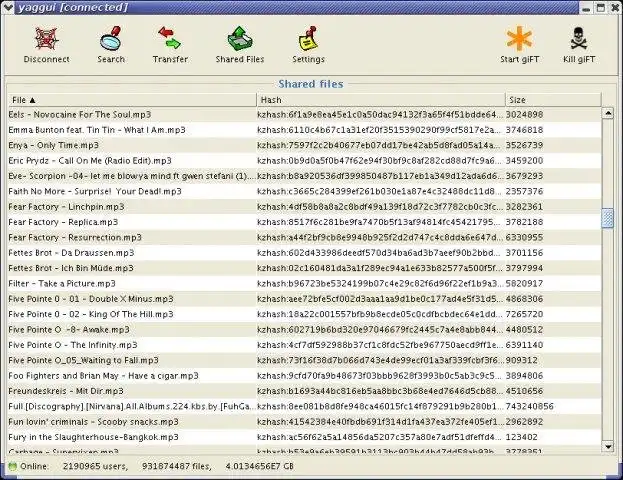Click the scrollbar up arrow
623x480 pixels.
[x=608, y=113]
